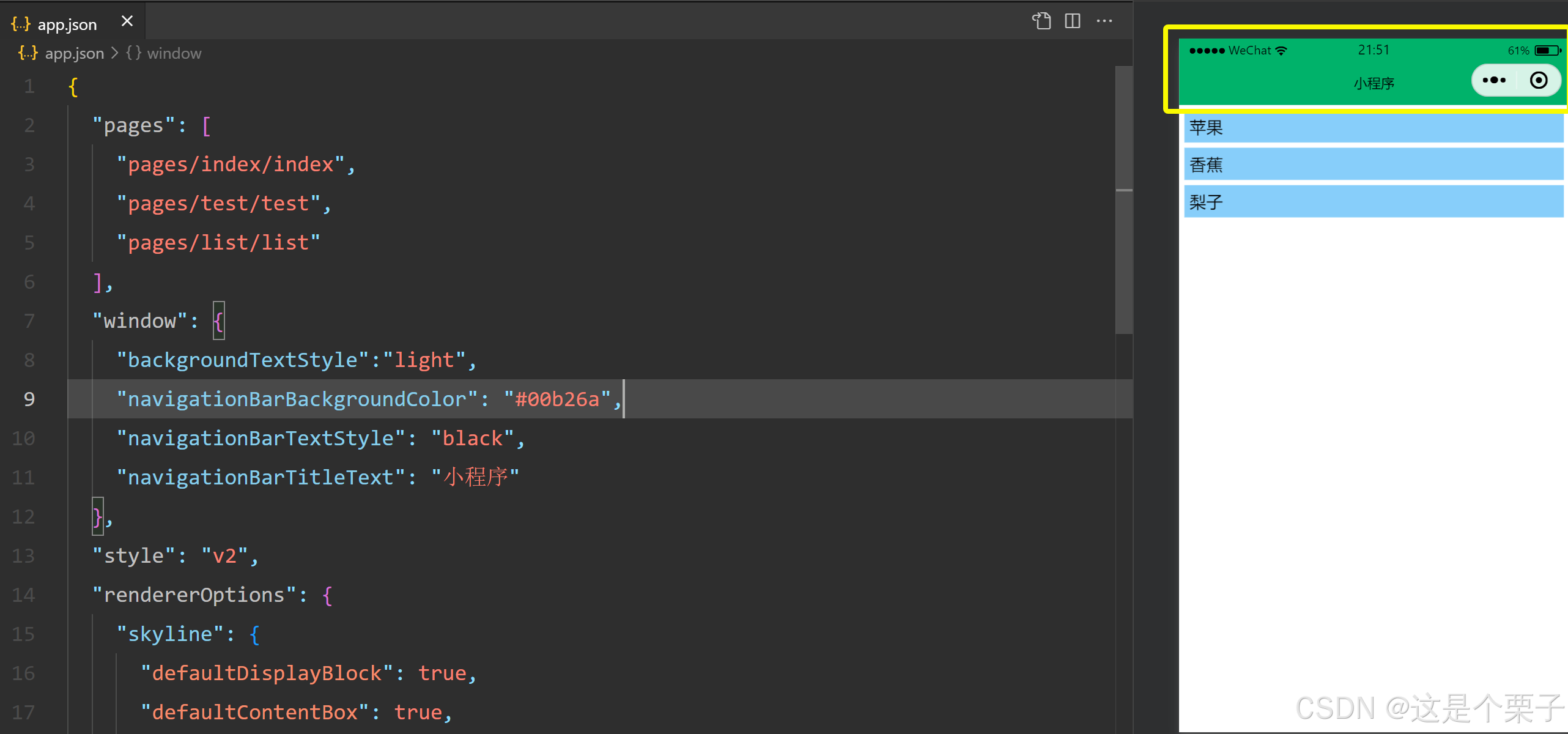
Task: Tap the 香蕉 list item in simulator
Action: [1373, 165]
